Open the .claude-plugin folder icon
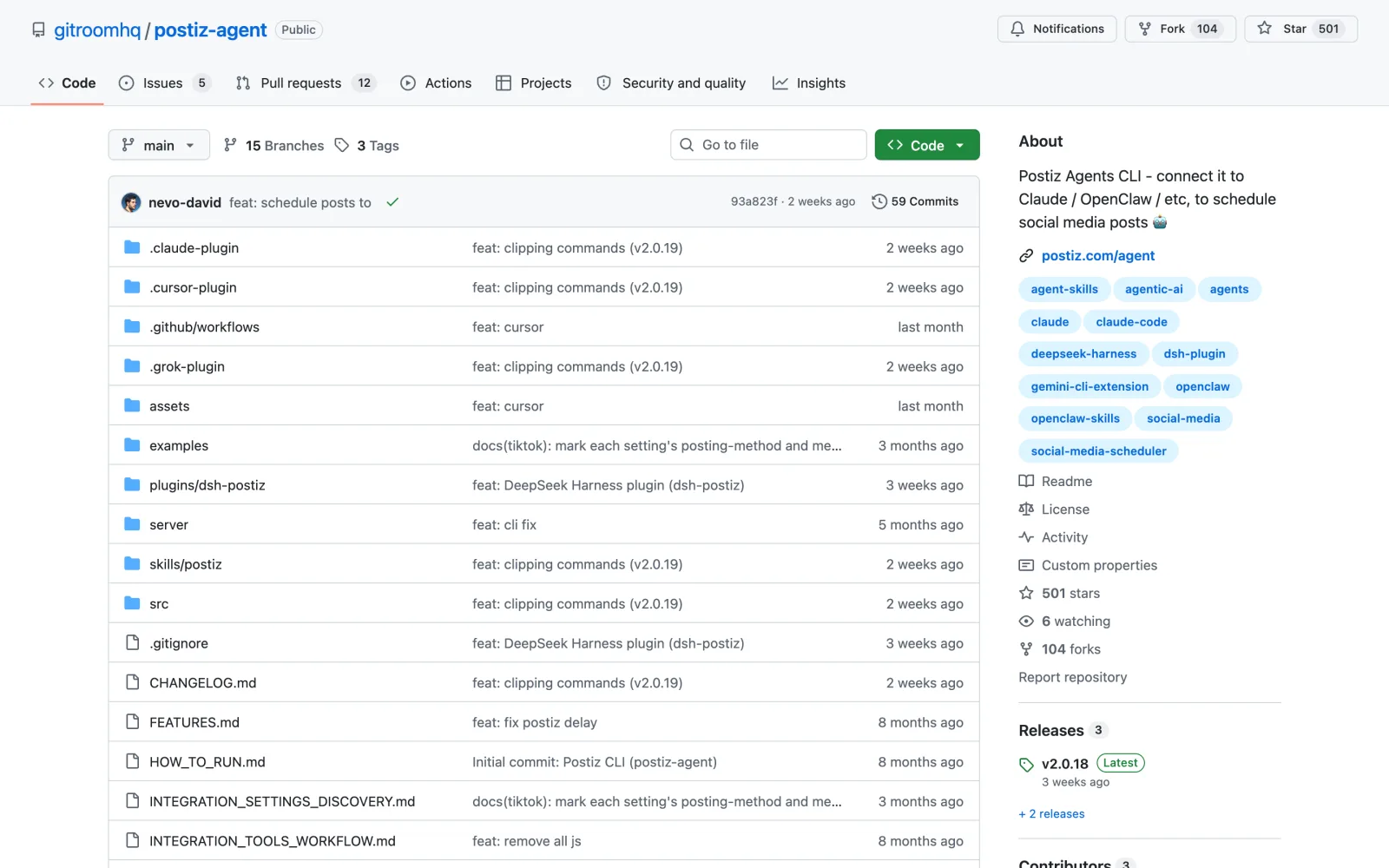The image size is (1389, 868). 132,247
